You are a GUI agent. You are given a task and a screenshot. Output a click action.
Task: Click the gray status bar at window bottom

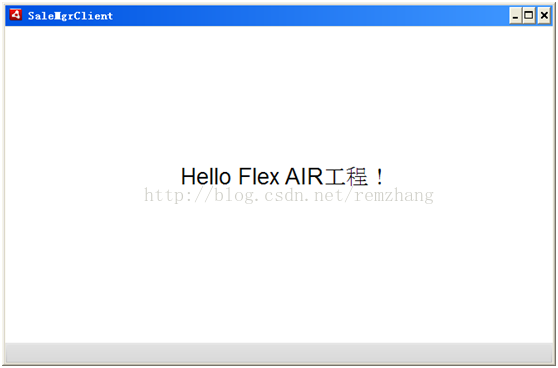click(279, 353)
